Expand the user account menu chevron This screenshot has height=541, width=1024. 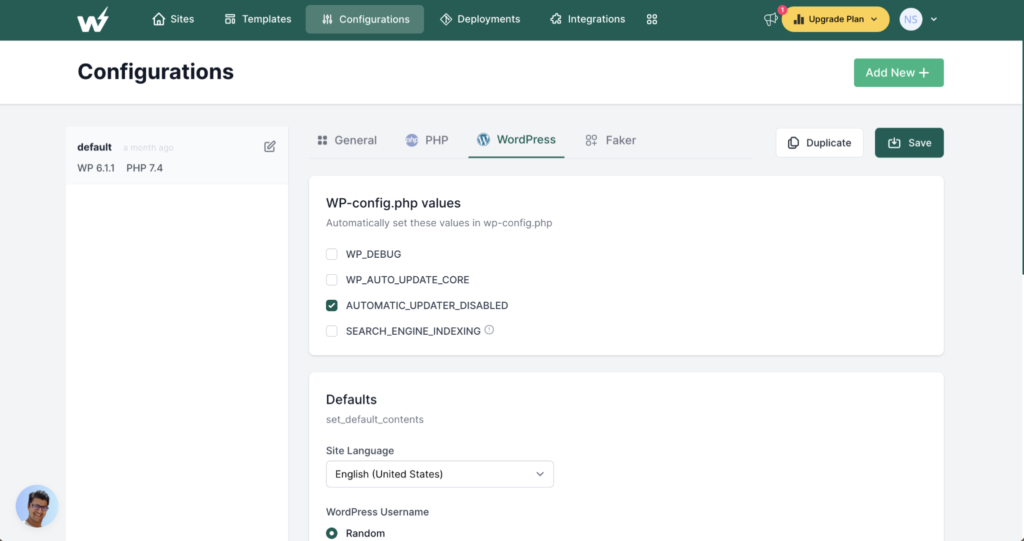pos(934,20)
